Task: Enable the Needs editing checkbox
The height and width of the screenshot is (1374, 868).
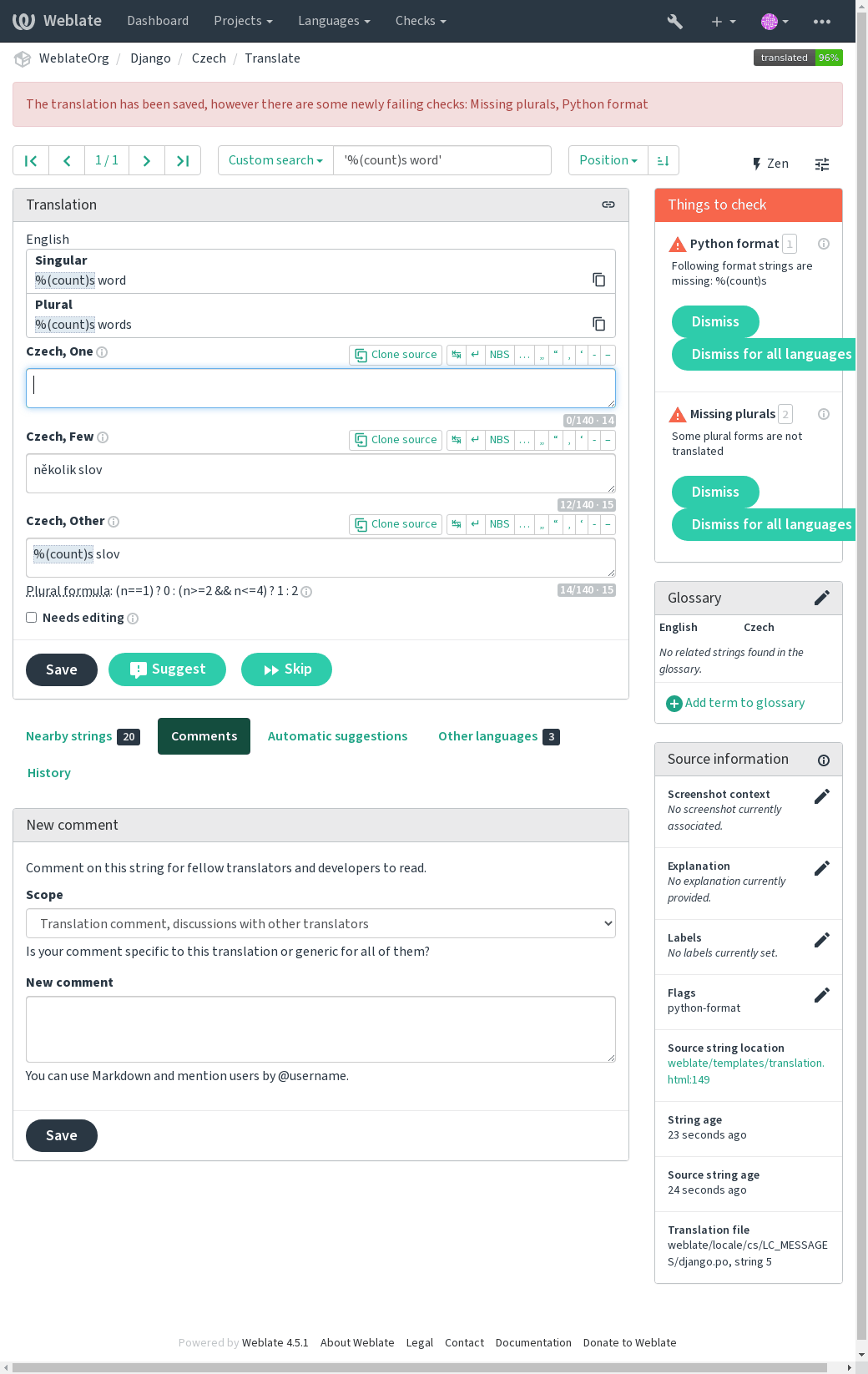Action: [x=31, y=618]
